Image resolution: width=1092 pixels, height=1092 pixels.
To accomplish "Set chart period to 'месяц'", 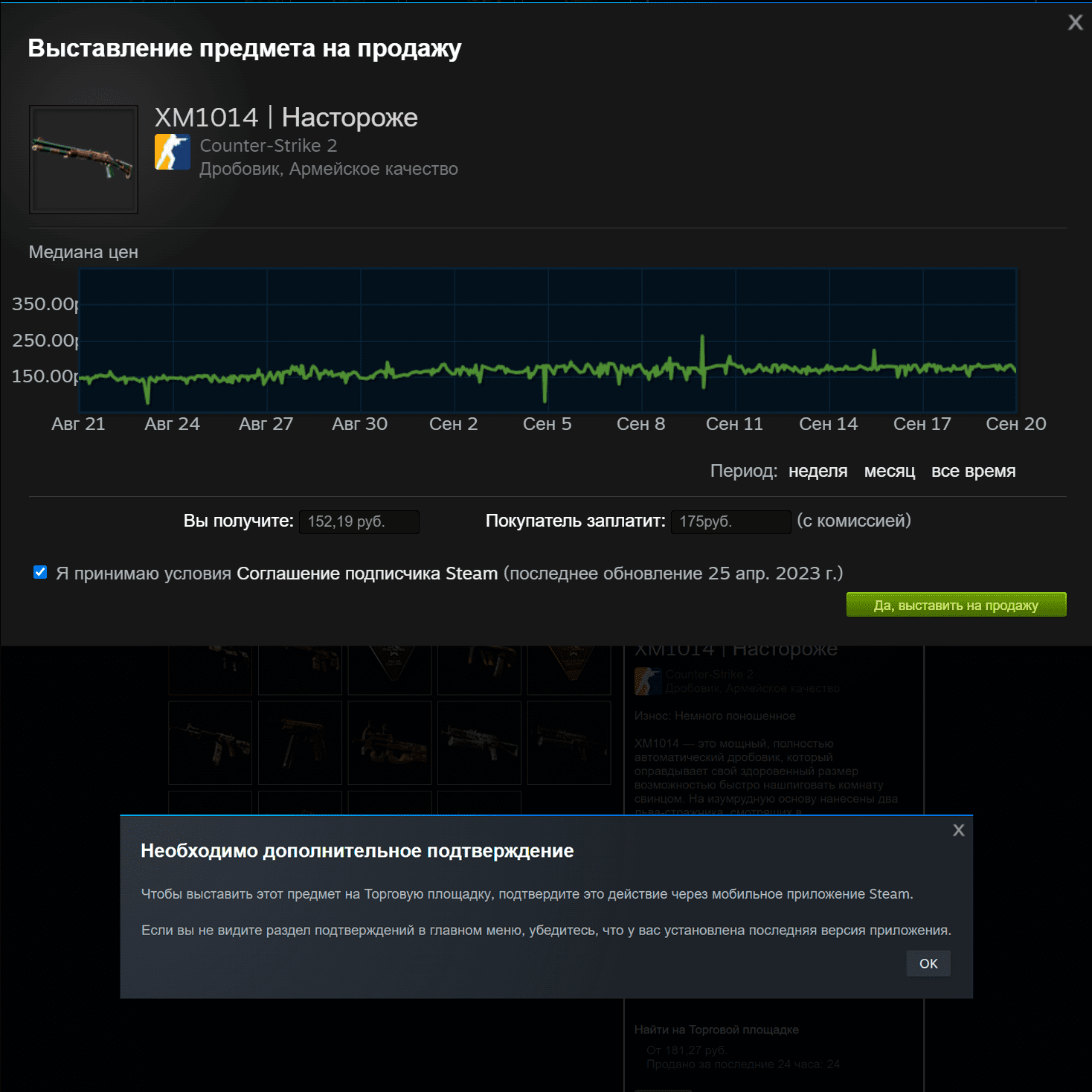I will click(x=890, y=471).
